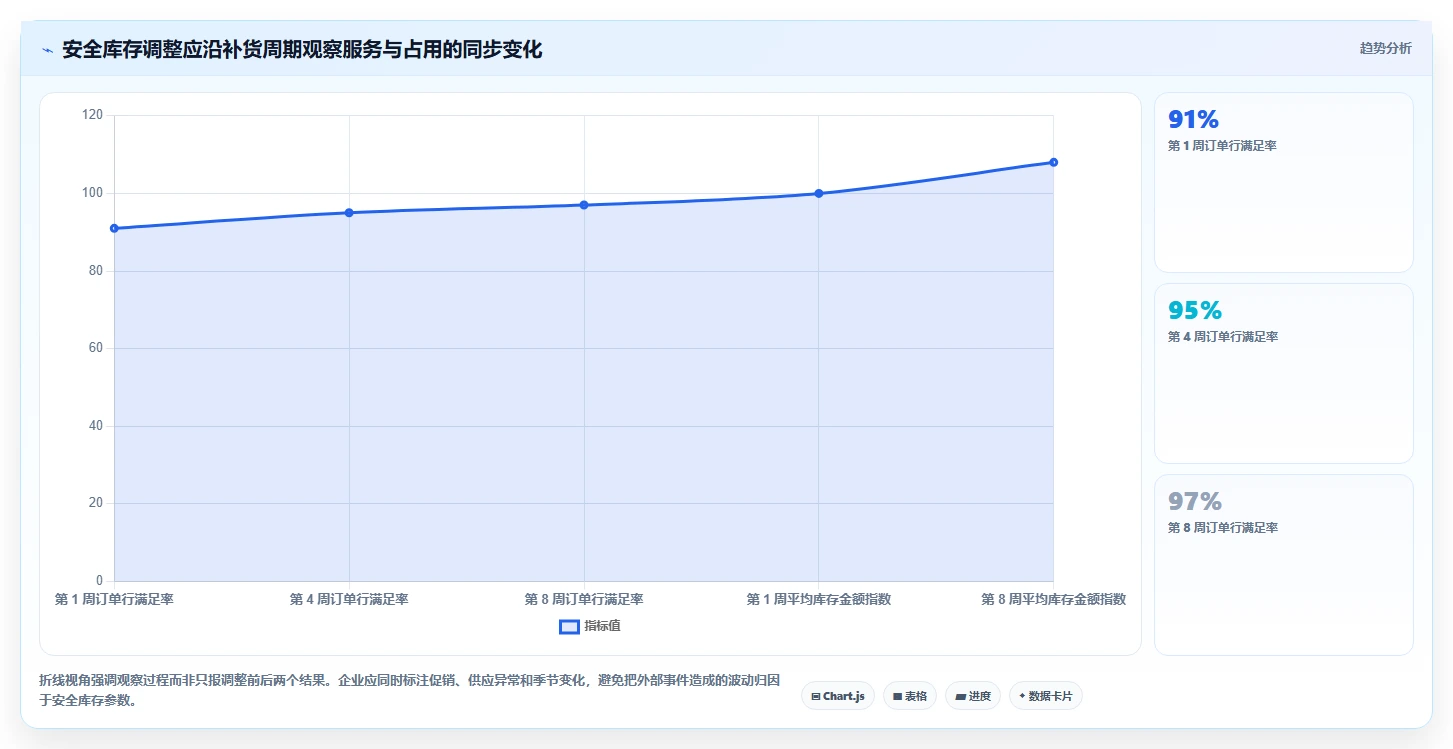Click x-axis label 第 1 周订单行满足率
The height and width of the screenshot is (749, 1453).
click(x=114, y=599)
